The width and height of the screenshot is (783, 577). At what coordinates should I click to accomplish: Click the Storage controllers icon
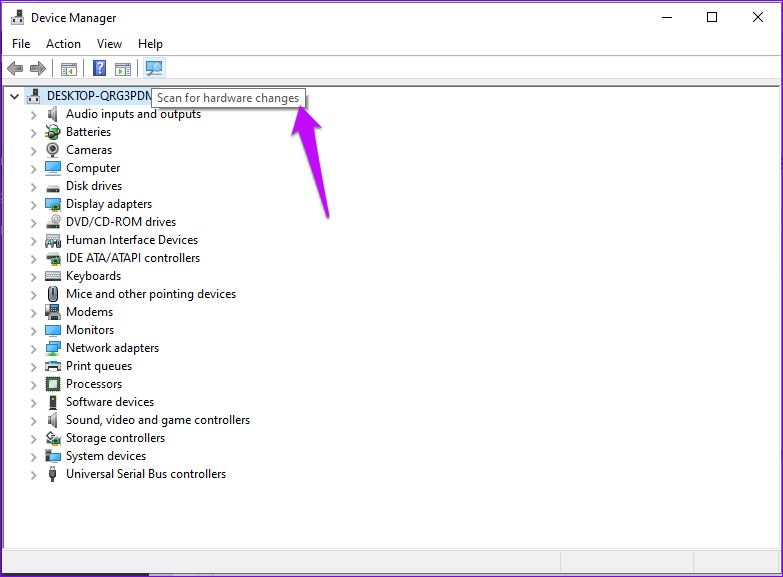pos(52,438)
